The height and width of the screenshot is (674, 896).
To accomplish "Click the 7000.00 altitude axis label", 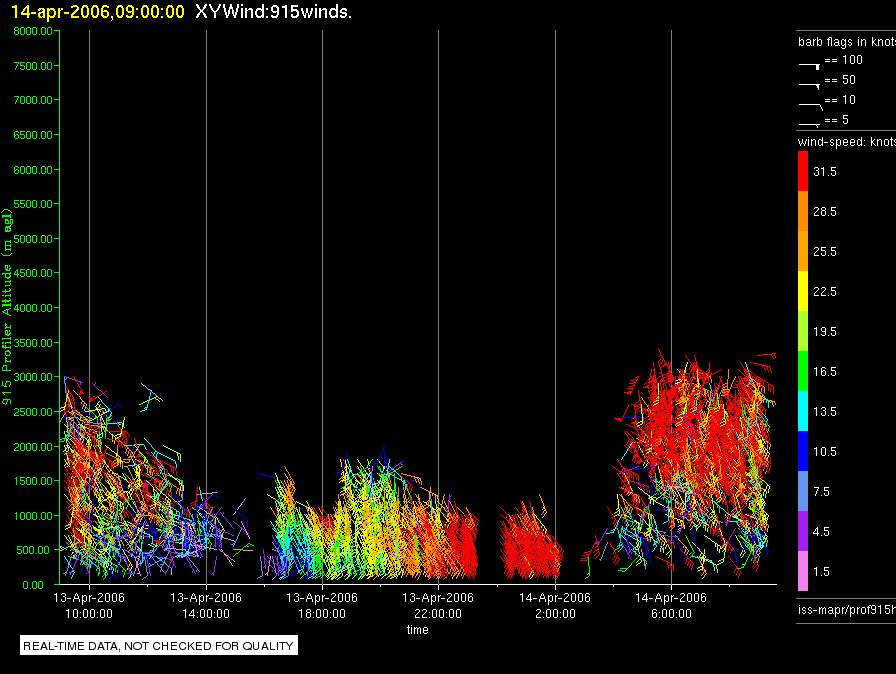I will [x=33, y=100].
